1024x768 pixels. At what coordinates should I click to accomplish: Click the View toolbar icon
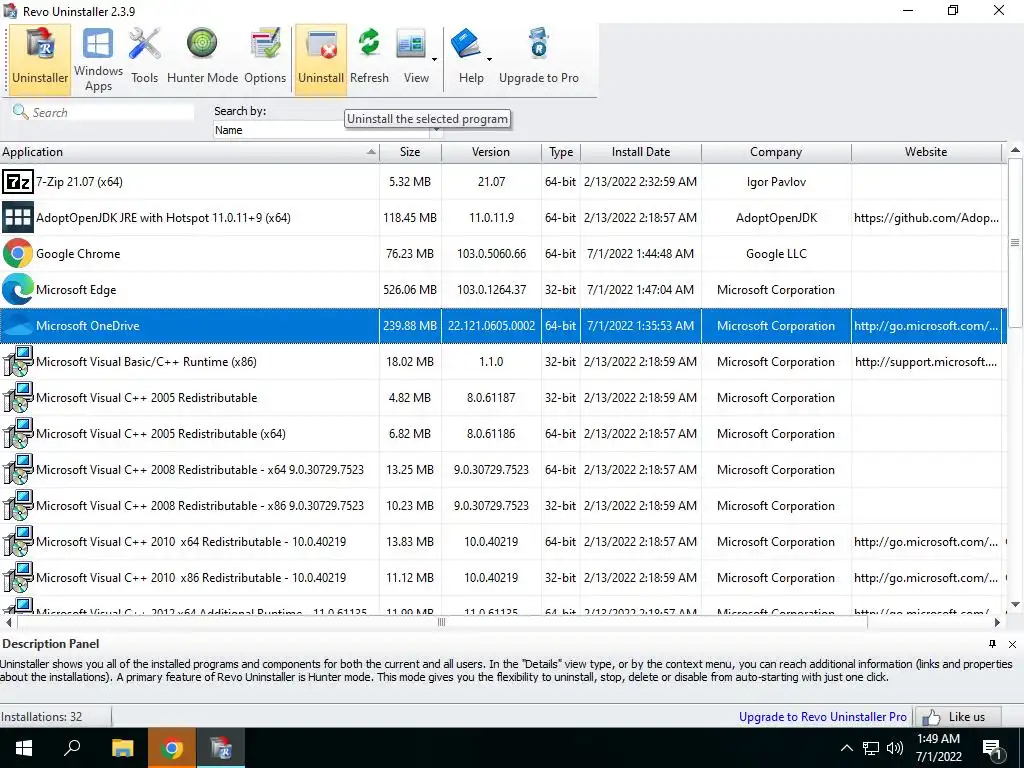(x=411, y=44)
